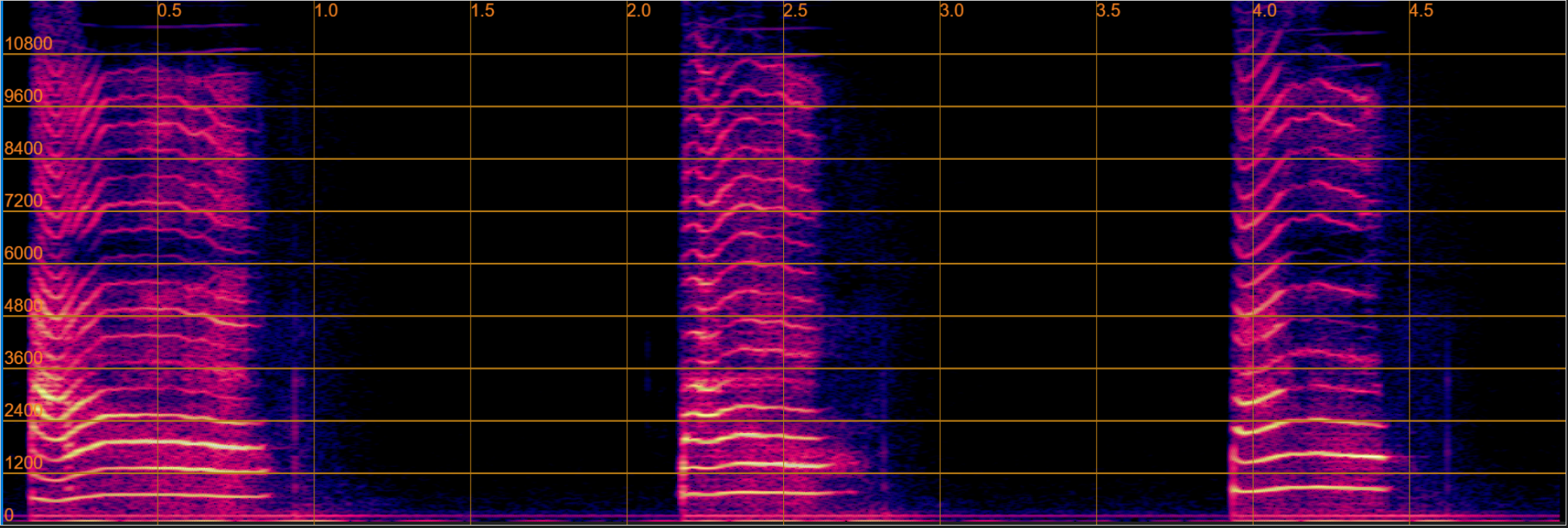The height and width of the screenshot is (528, 1568).
Task: Click the 2400 frequency axis label
Action: pyautogui.click(x=23, y=411)
